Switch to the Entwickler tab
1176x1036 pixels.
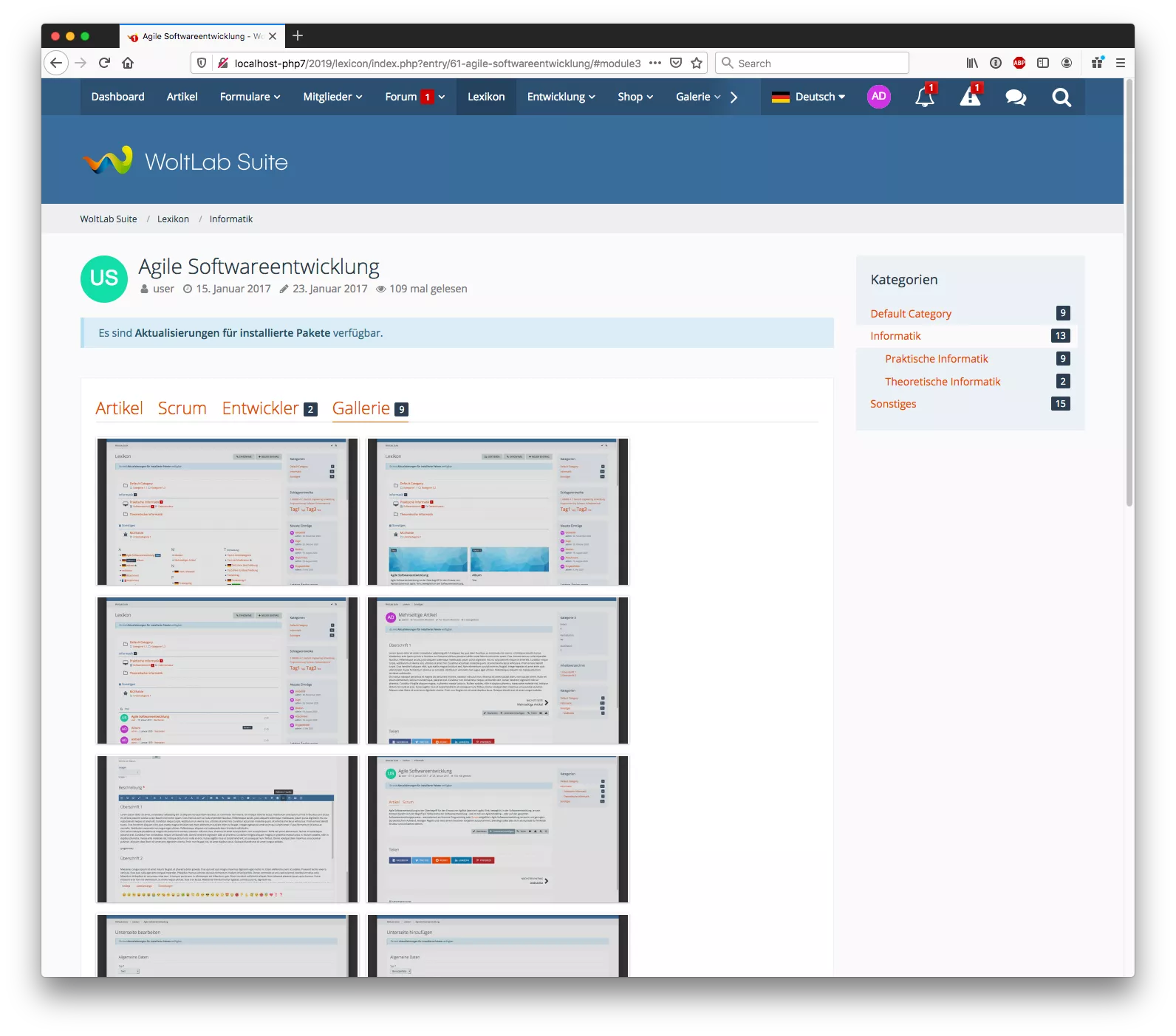pyautogui.click(x=261, y=408)
